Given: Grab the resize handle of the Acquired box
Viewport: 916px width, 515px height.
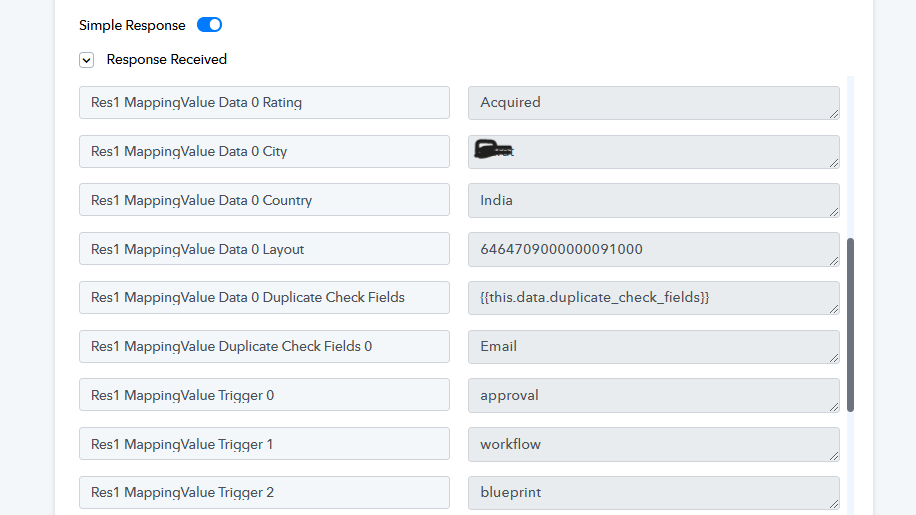Looking at the screenshot, I should [x=834, y=114].
